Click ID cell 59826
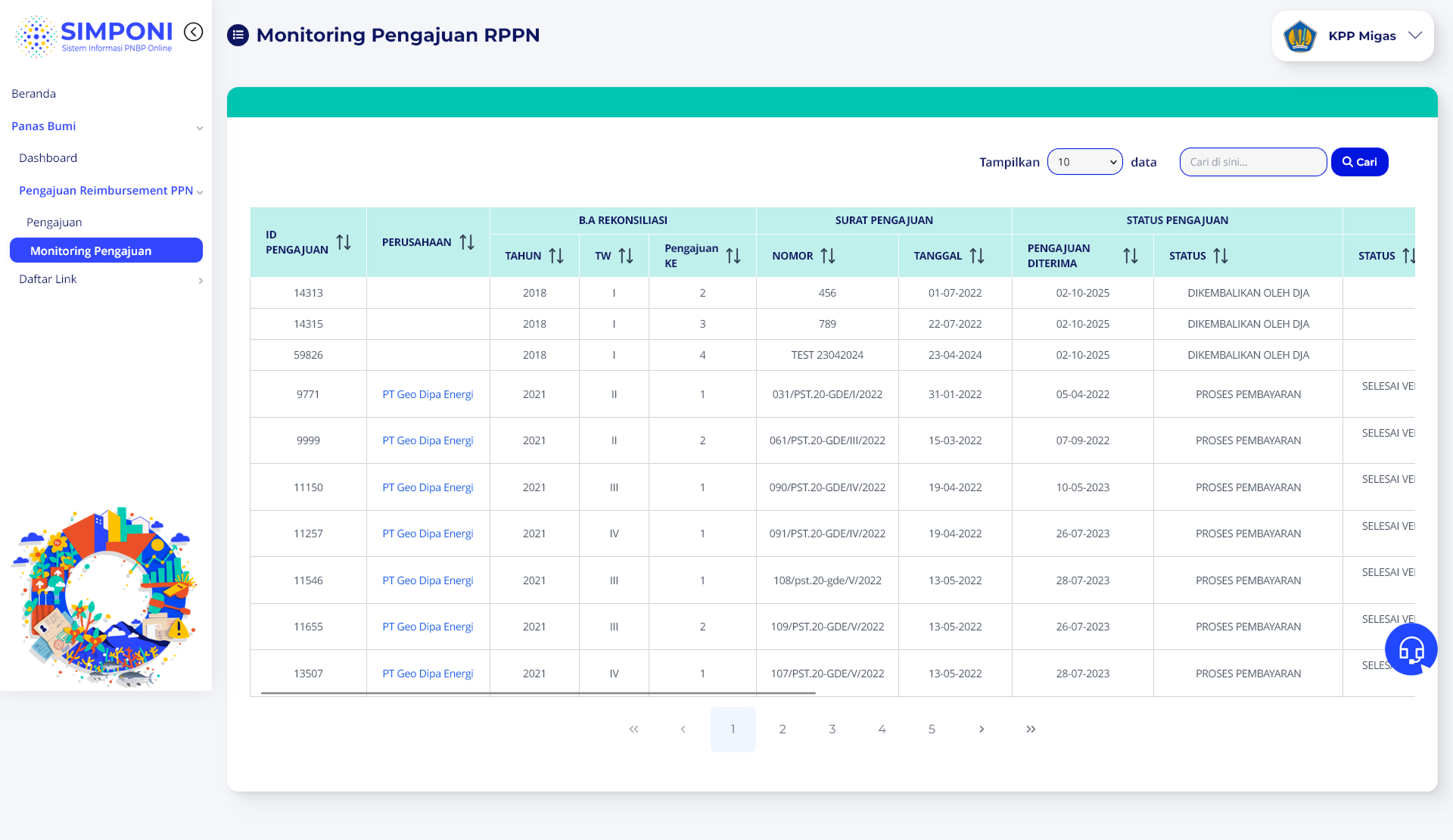Image resolution: width=1453 pixels, height=840 pixels. [308, 355]
